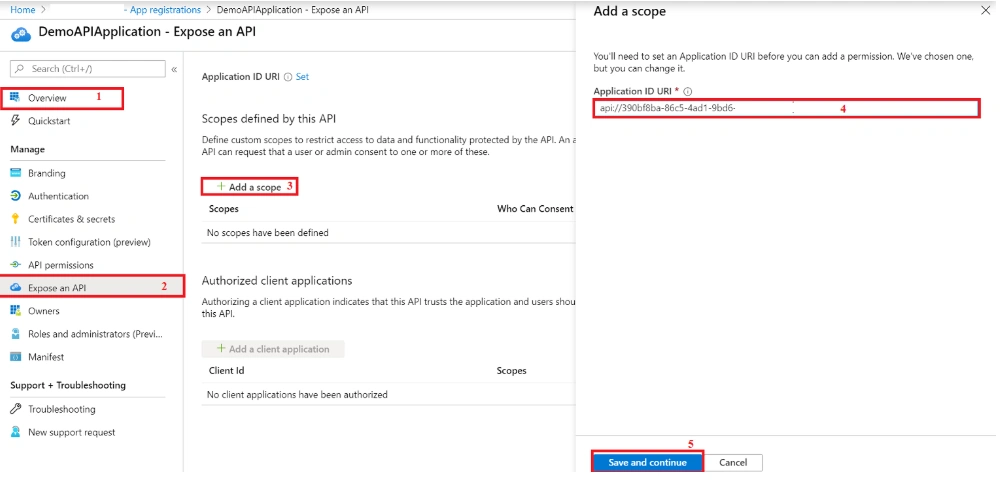Click the Overview grid icon
Image resolution: width=1007 pixels, height=480 pixels.
(15, 98)
